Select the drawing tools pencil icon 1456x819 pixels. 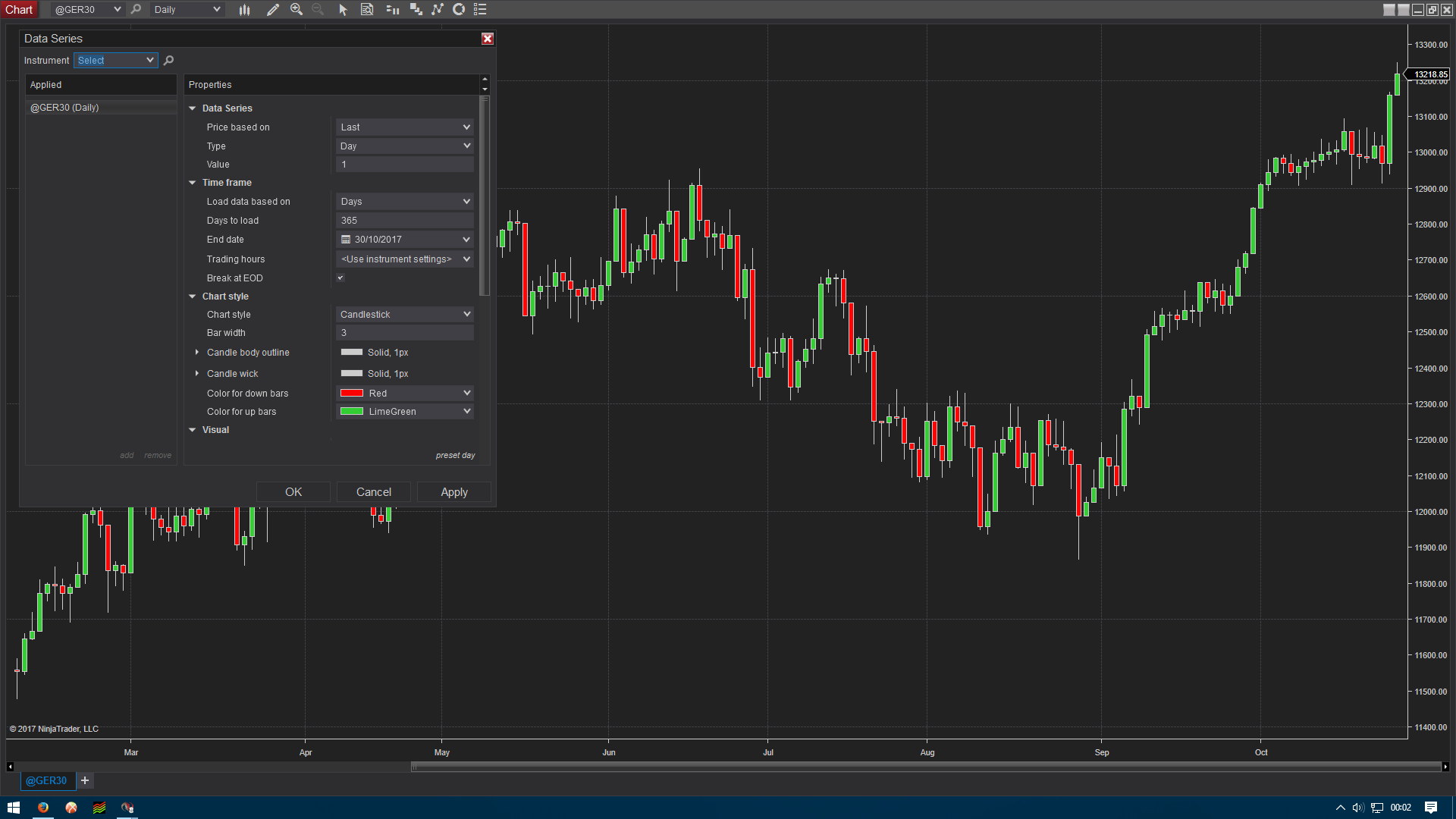(x=272, y=10)
